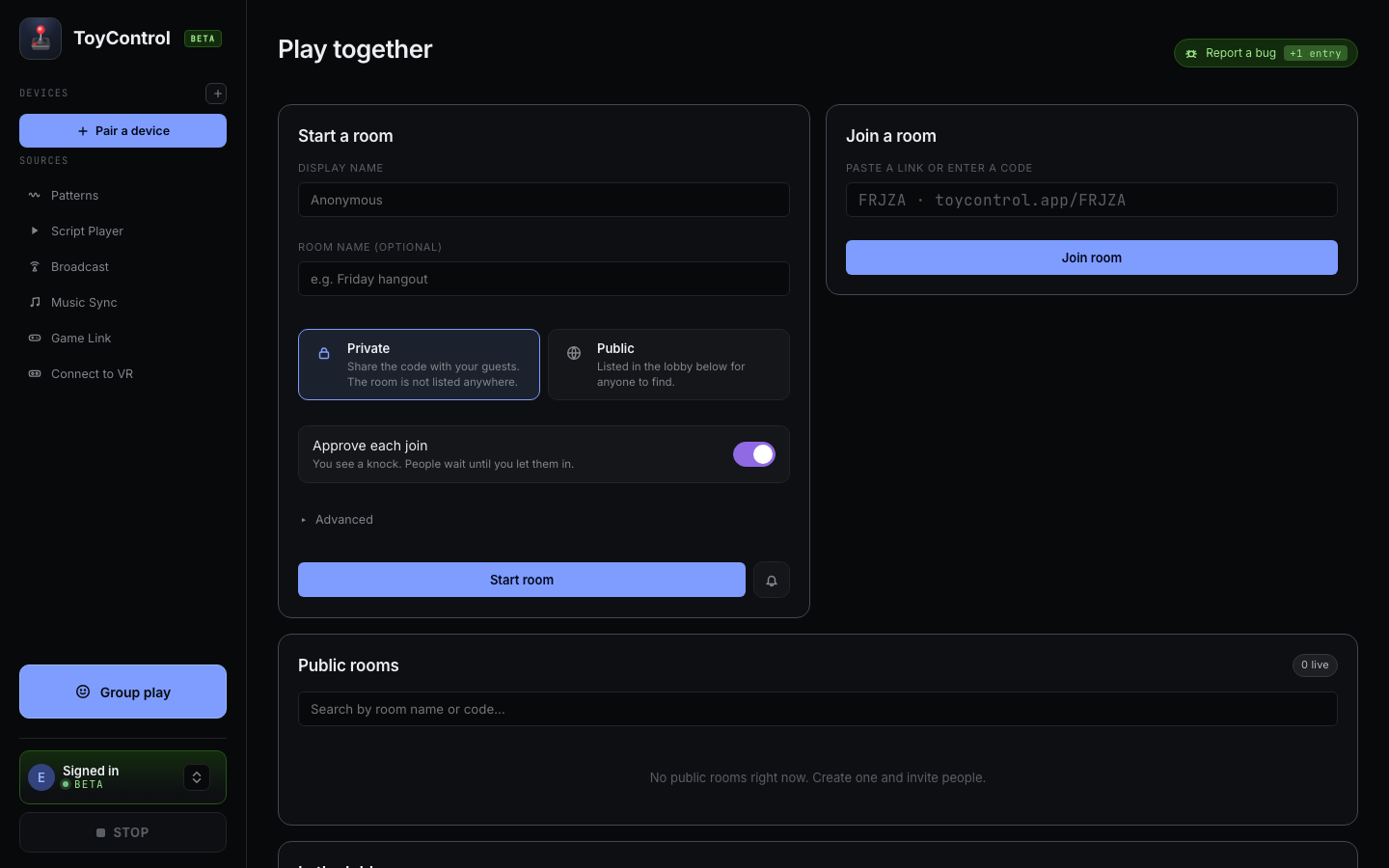Open the Group play button
Screen dimensions: 1389x868
tap(123, 692)
